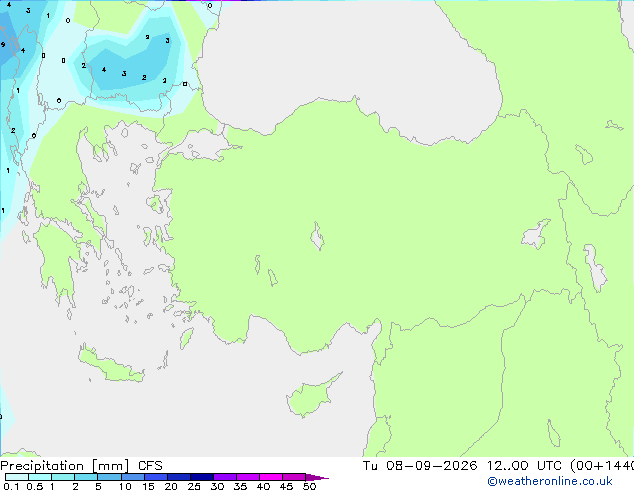The height and width of the screenshot is (490, 634).
Task: Pick the 10–15 mm legend swatch
Action: tap(133, 477)
